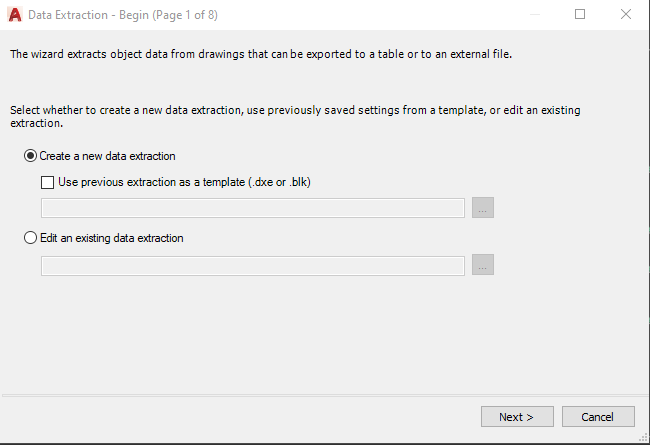
Task: Maximize the Data Extraction dialog window
Action: pos(580,15)
